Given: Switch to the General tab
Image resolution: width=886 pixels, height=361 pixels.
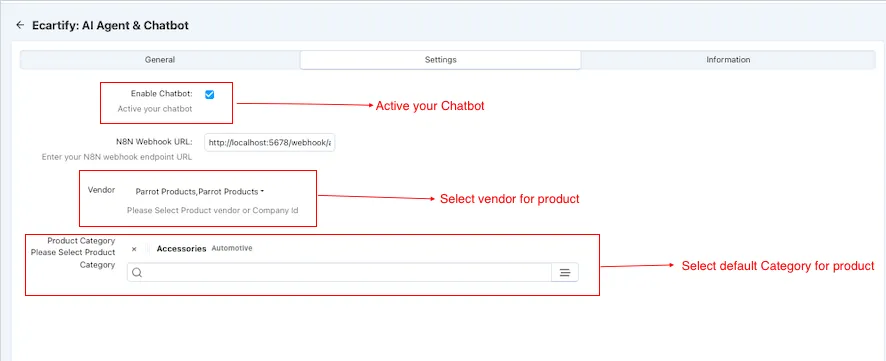Looking at the screenshot, I should click(160, 60).
